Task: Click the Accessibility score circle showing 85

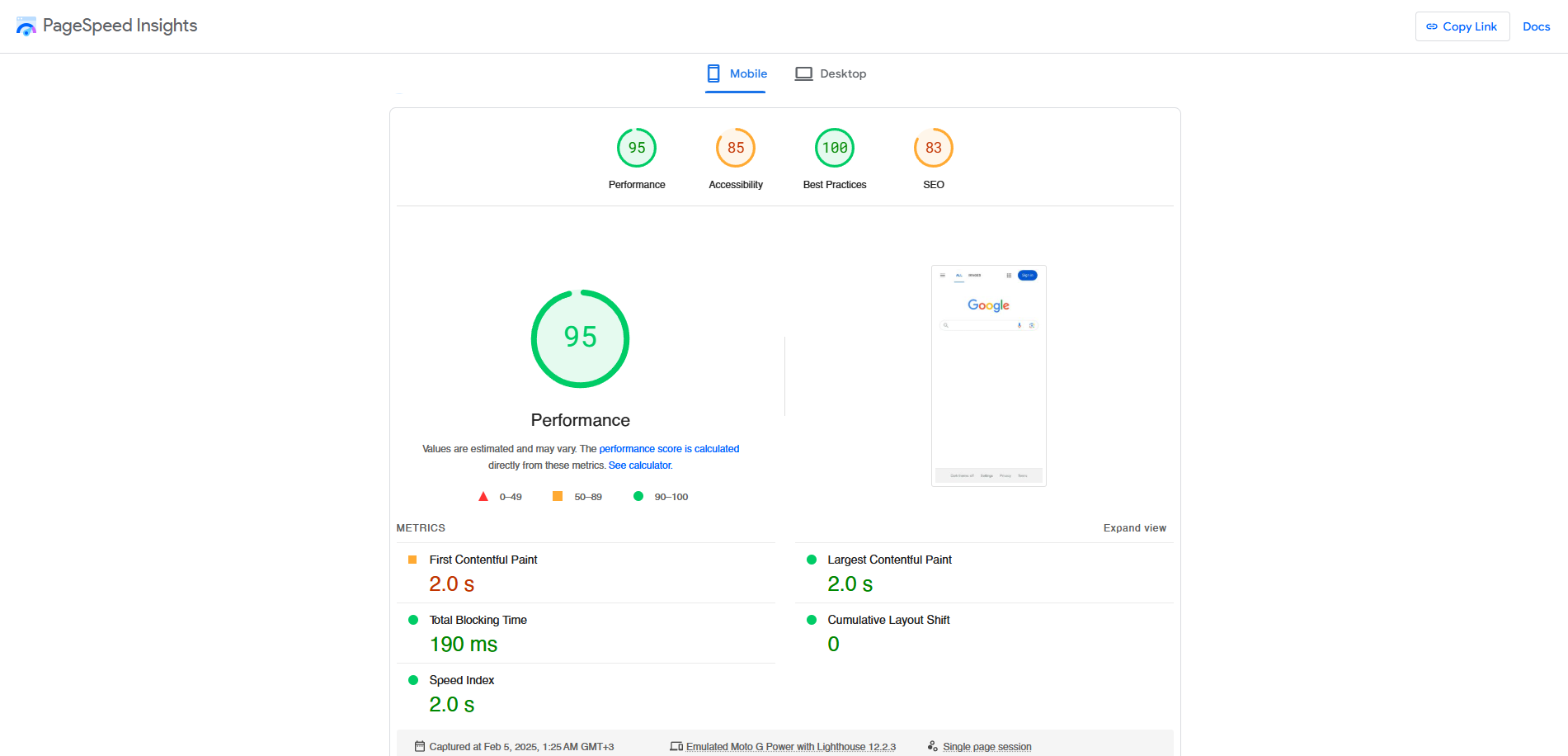Action: [735, 148]
